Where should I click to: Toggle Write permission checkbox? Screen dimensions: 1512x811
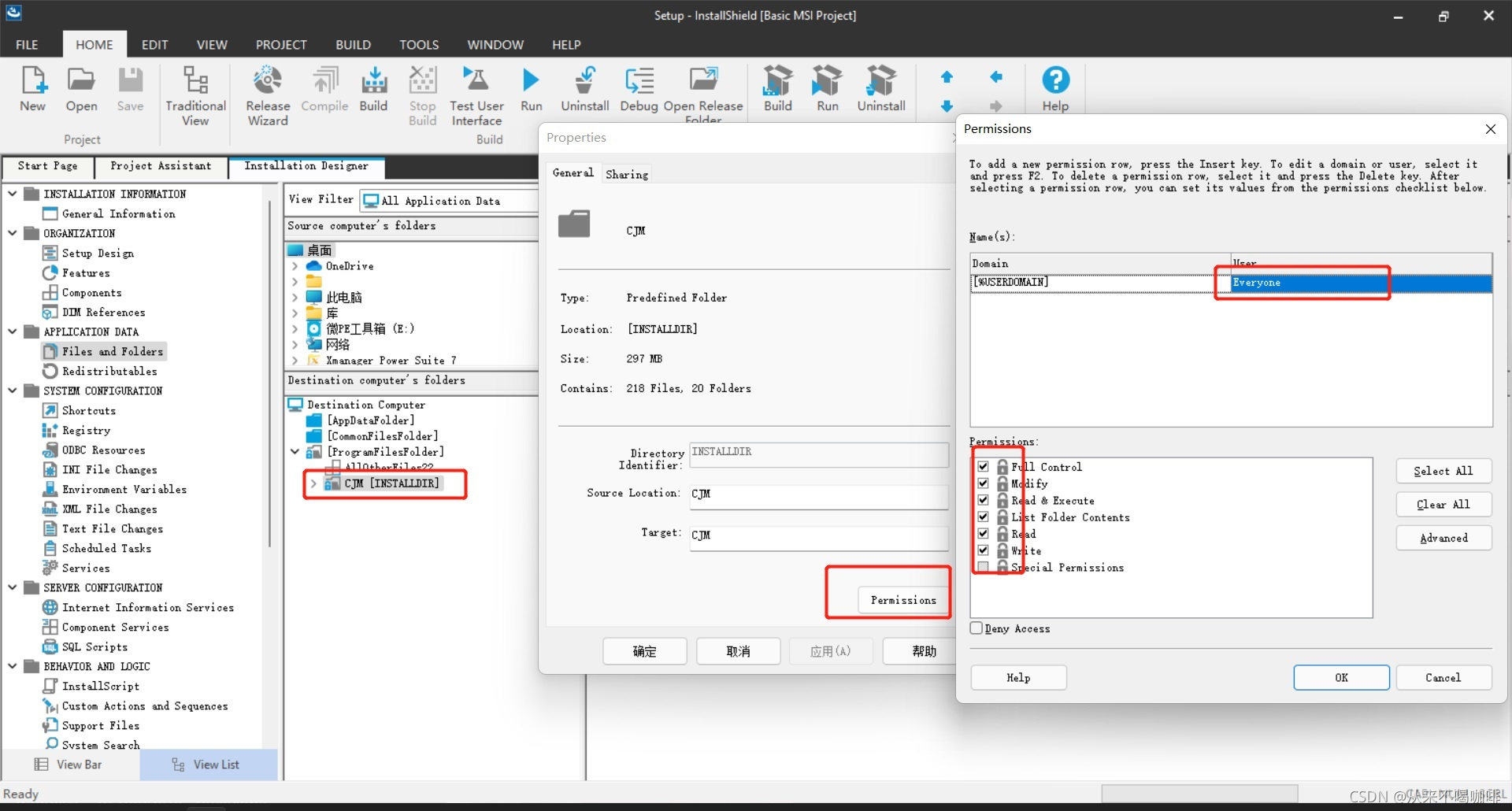pyautogui.click(x=983, y=550)
